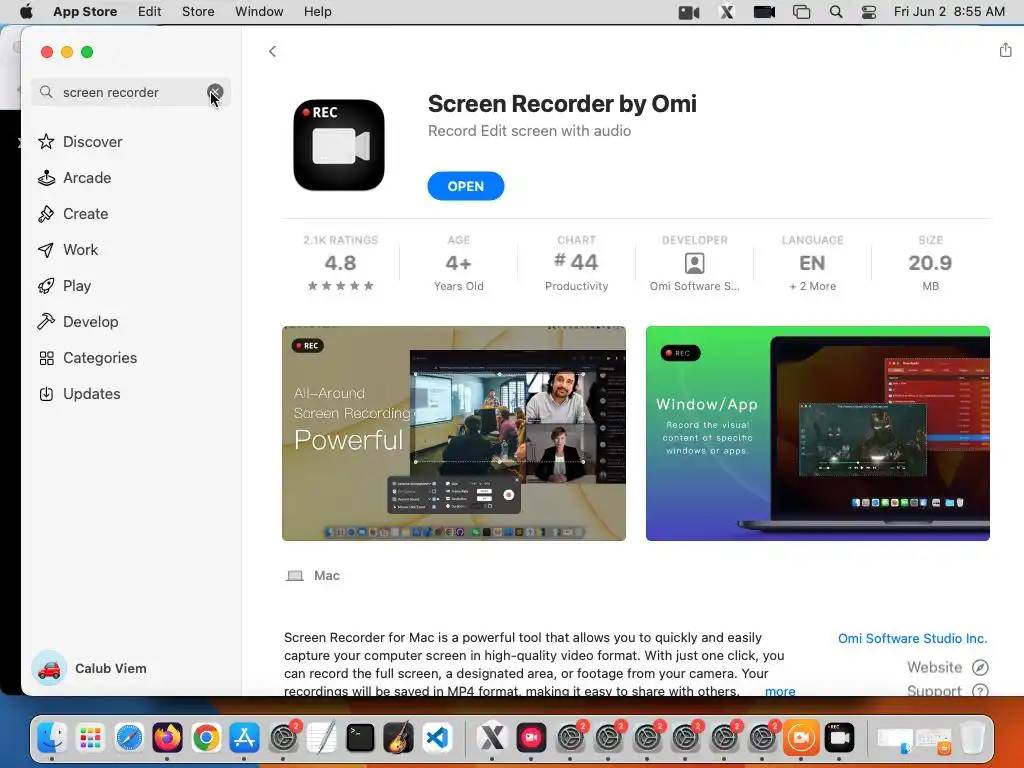Open the Develop section in the sidebar

click(x=78, y=321)
